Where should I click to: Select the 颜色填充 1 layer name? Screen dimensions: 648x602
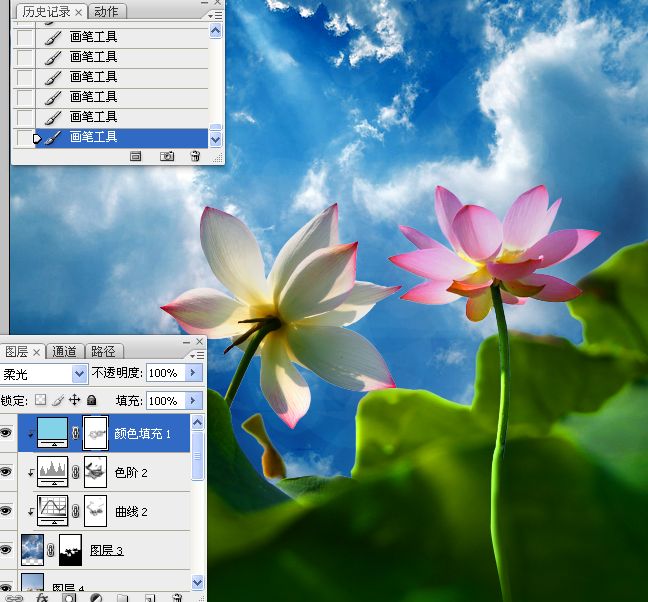142,433
